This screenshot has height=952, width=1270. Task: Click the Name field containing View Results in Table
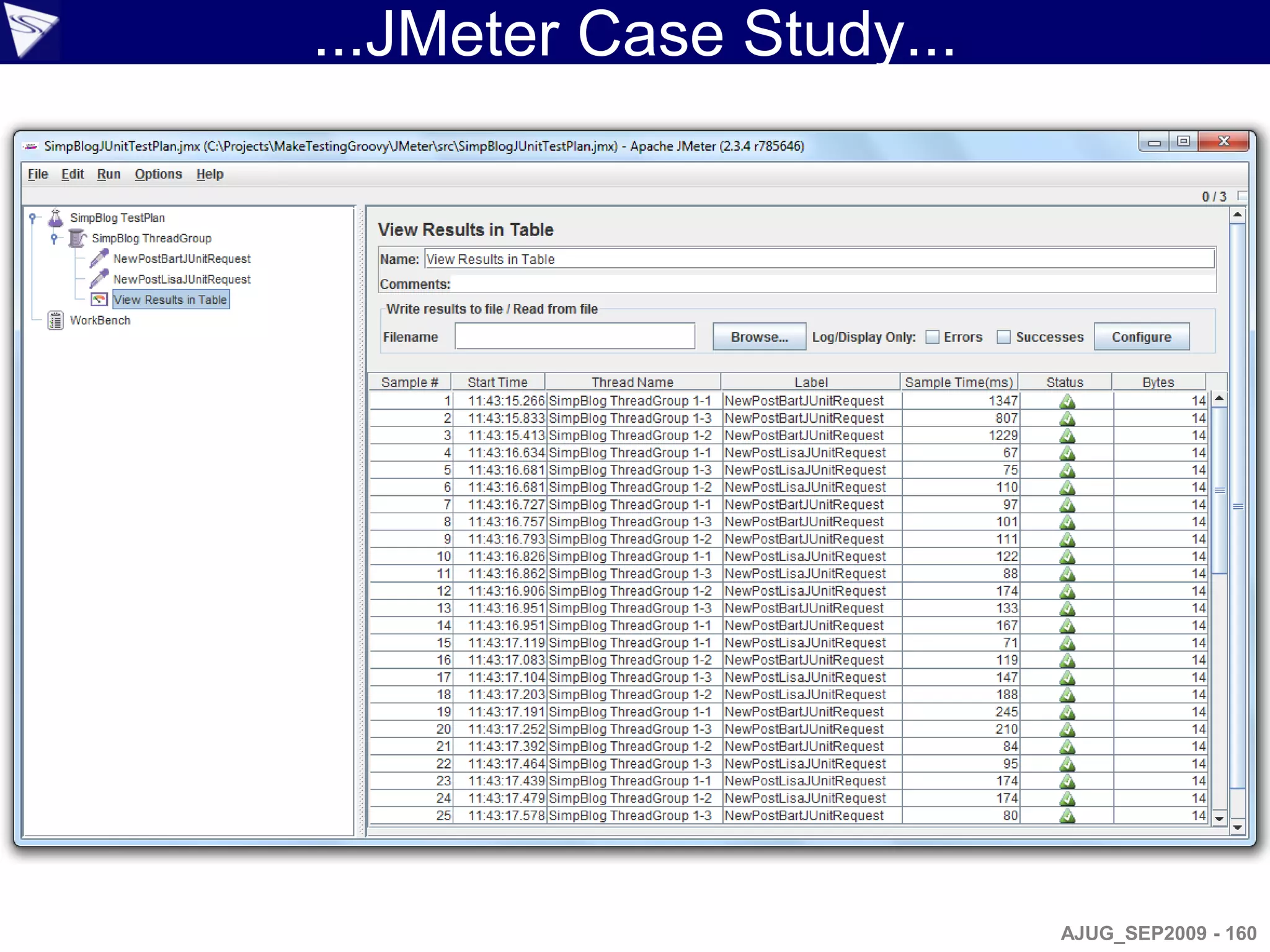point(819,259)
